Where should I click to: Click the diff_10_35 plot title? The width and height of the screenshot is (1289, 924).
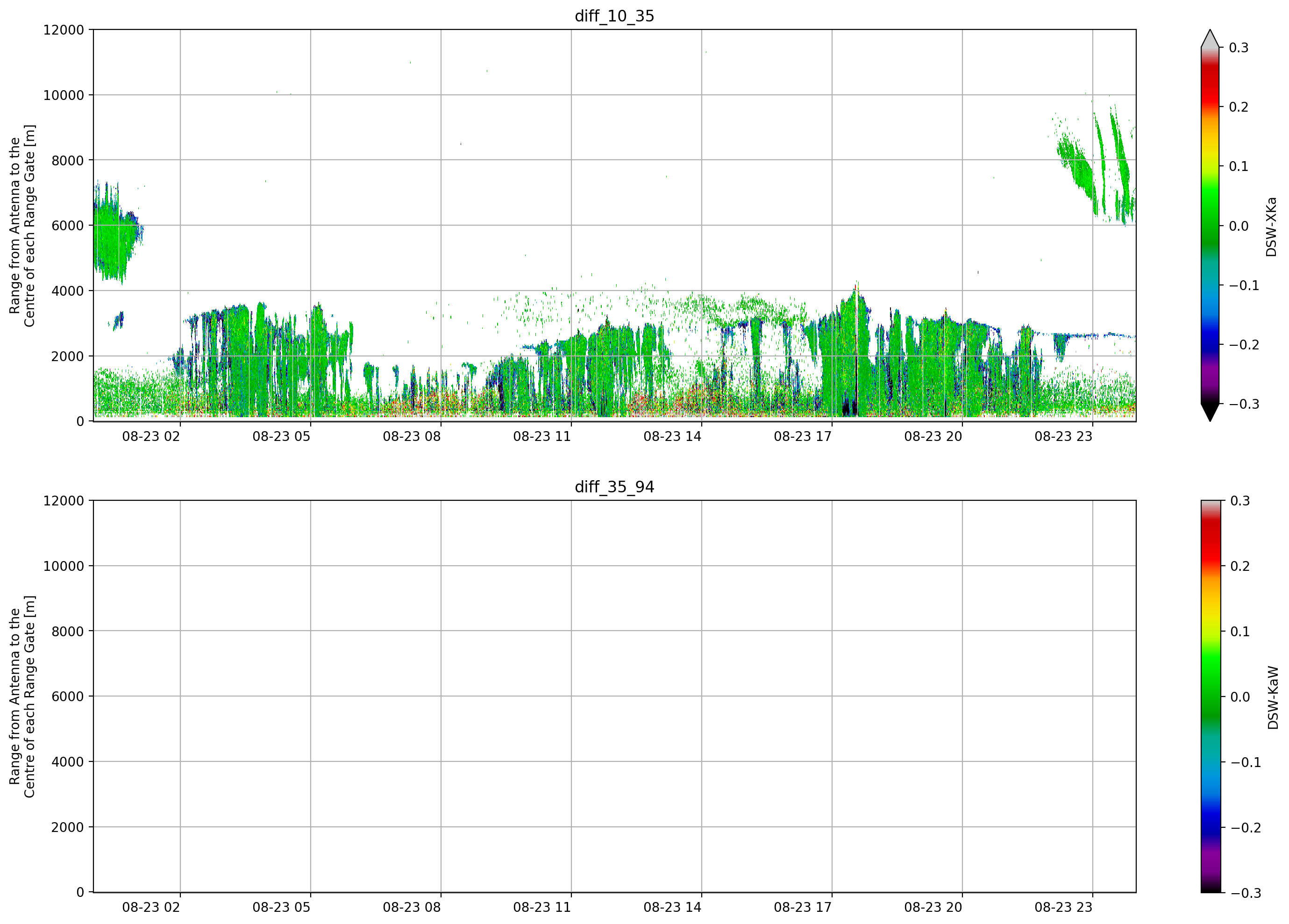[614, 16]
